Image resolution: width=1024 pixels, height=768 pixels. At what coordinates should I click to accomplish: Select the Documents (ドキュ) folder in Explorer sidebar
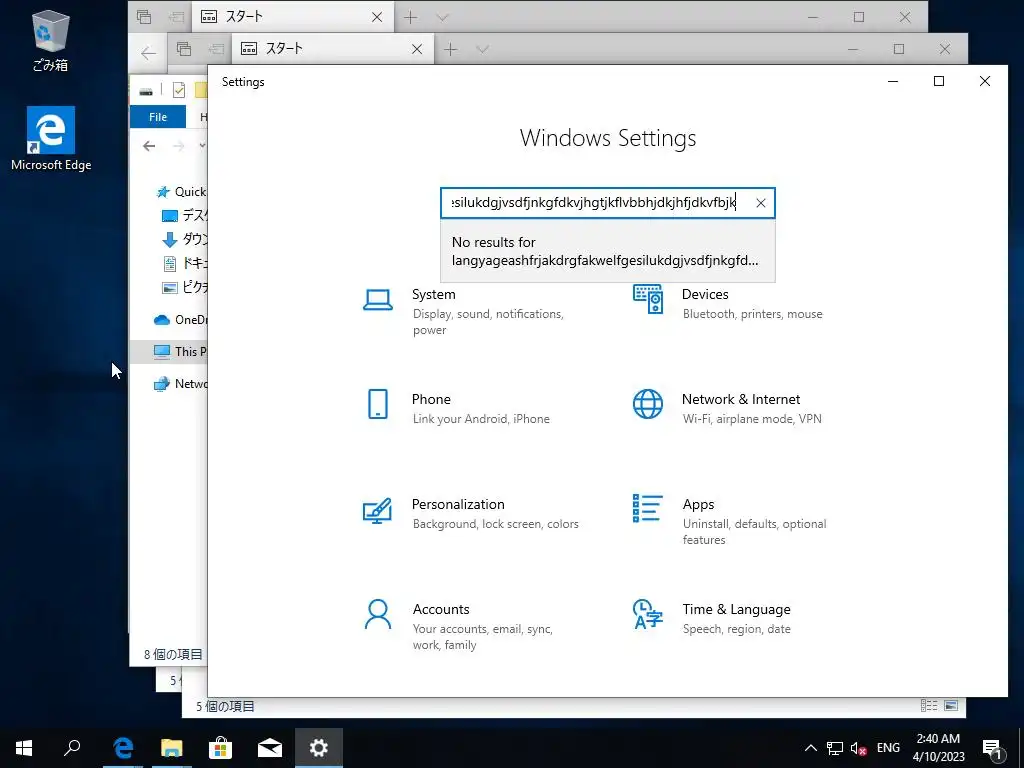(184, 263)
